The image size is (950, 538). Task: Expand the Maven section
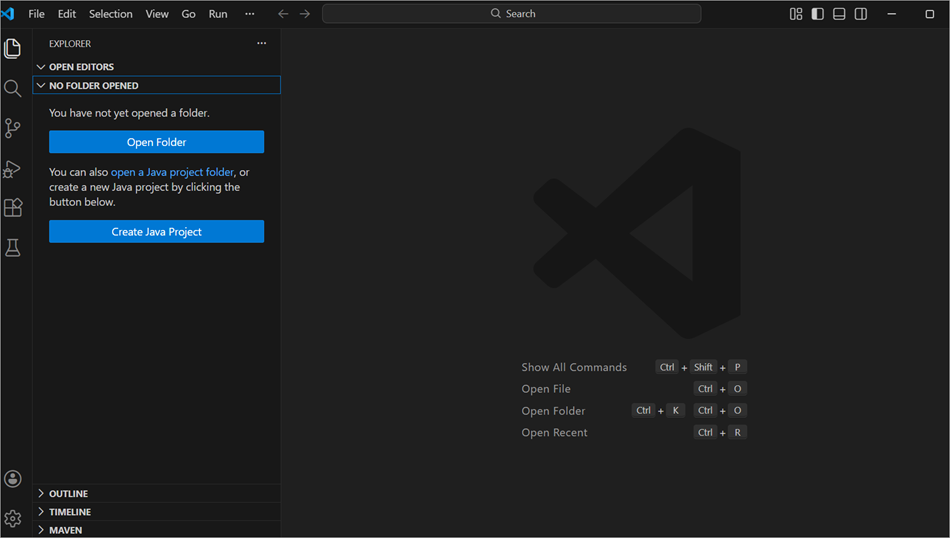pos(156,530)
